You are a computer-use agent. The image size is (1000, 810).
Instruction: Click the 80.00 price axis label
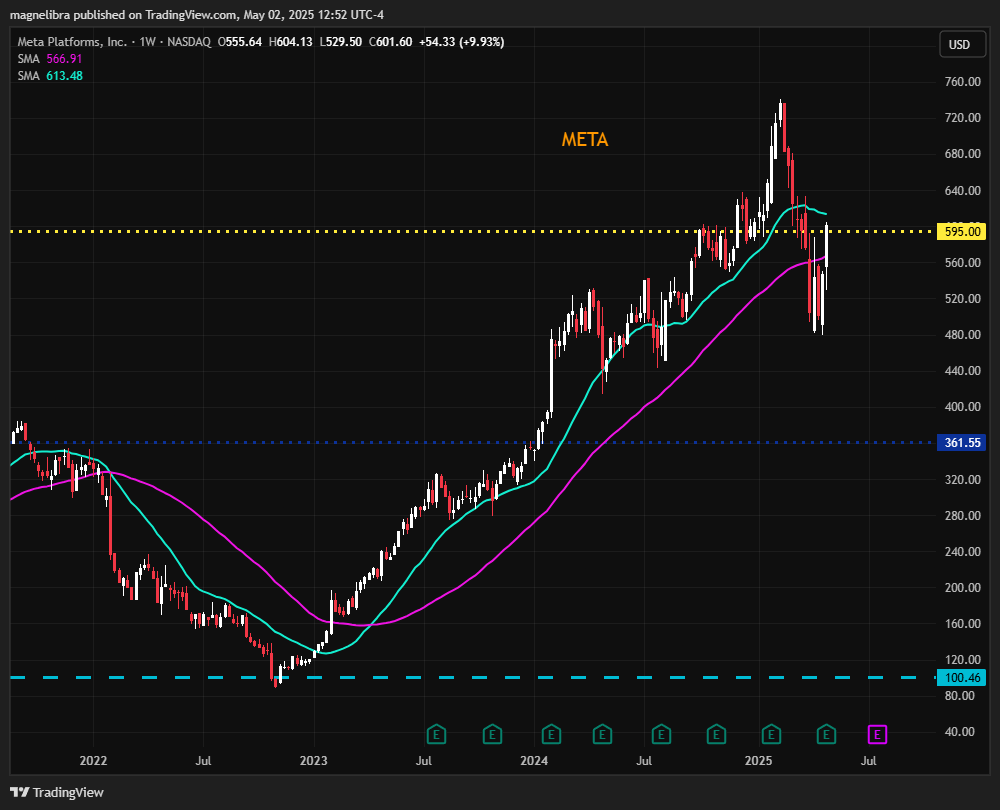pos(960,696)
